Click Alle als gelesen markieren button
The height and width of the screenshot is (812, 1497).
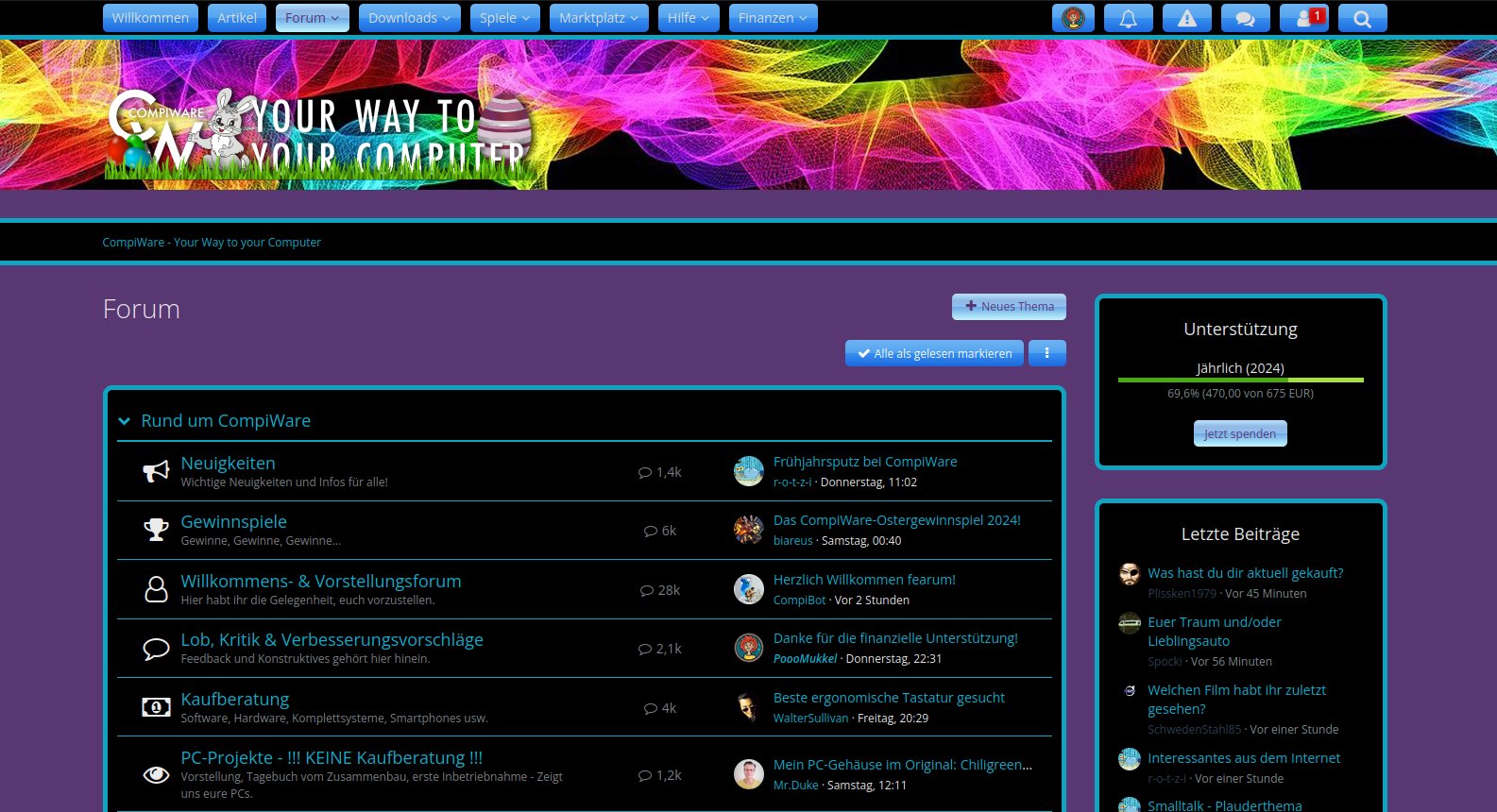point(934,353)
